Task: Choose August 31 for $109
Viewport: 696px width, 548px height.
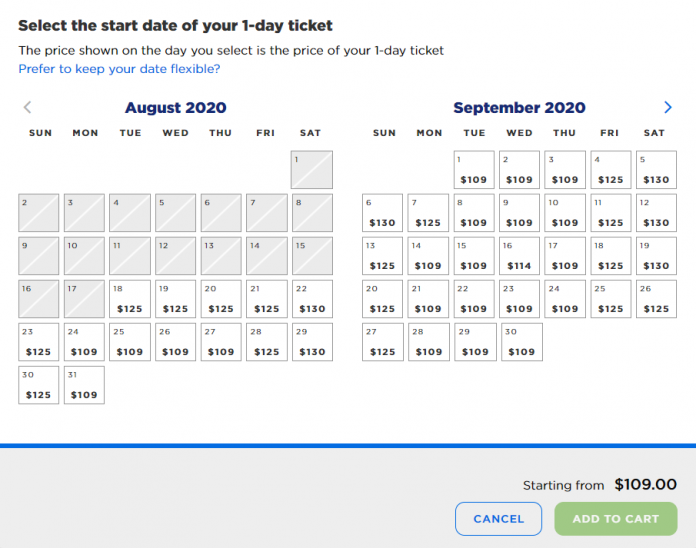Action: [84, 385]
